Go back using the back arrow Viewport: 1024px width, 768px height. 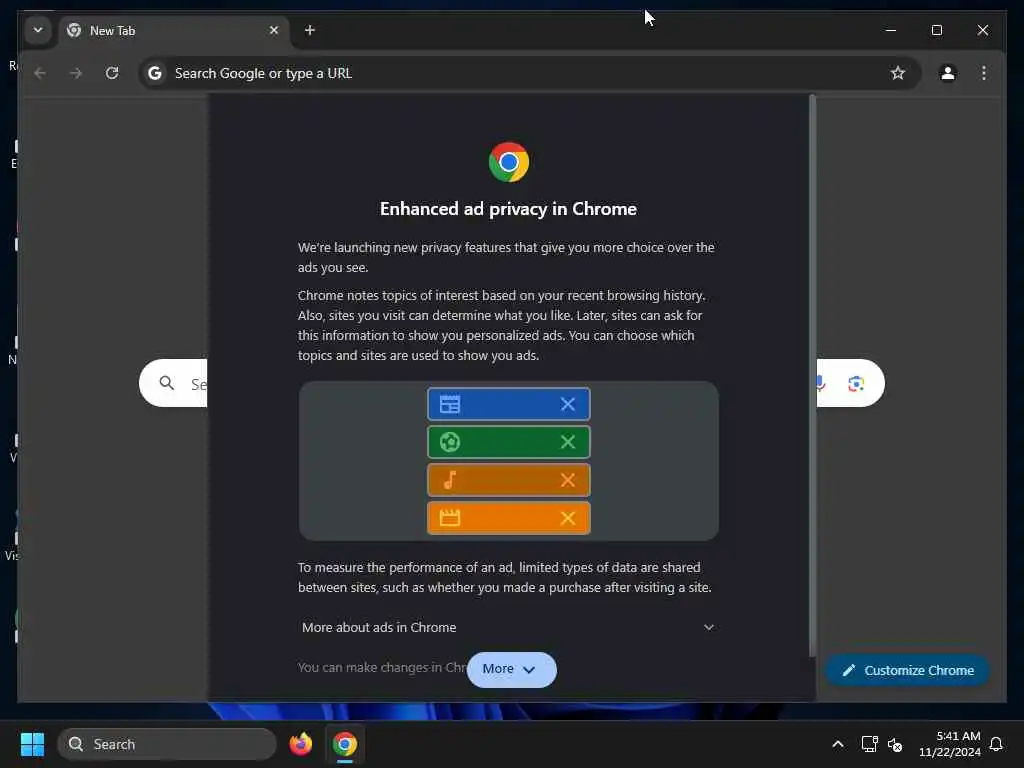pyautogui.click(x=40, y=73)
